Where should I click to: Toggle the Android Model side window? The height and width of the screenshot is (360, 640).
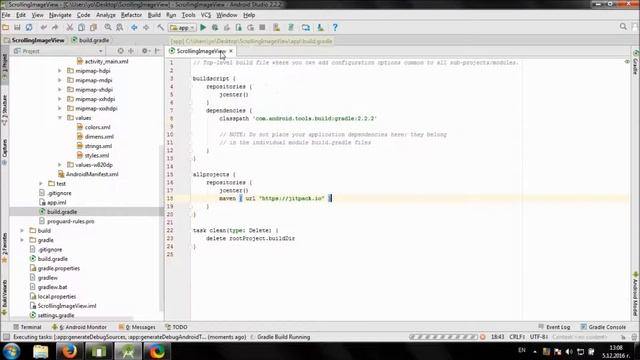point(636,295)
